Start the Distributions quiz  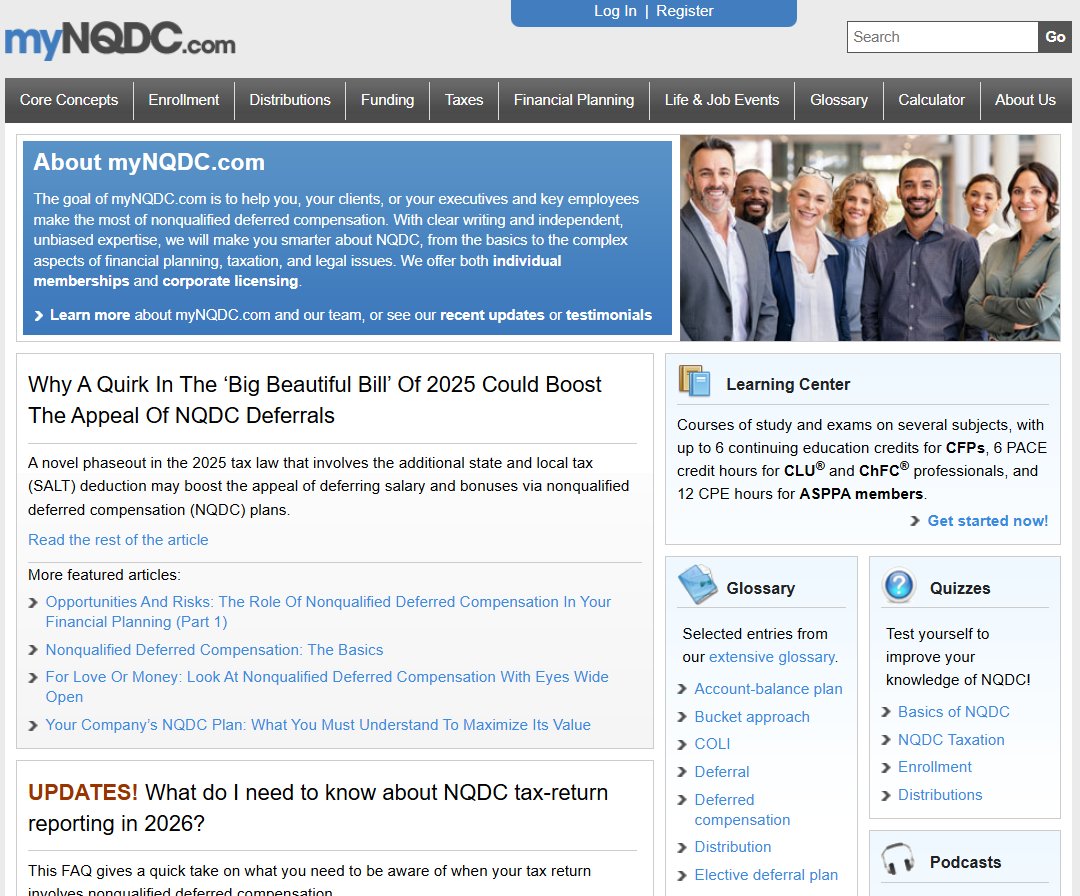pos(940,795)
